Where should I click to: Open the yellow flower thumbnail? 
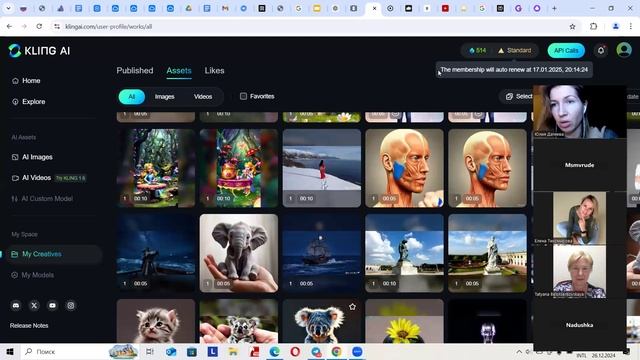[x=404, y=321]
